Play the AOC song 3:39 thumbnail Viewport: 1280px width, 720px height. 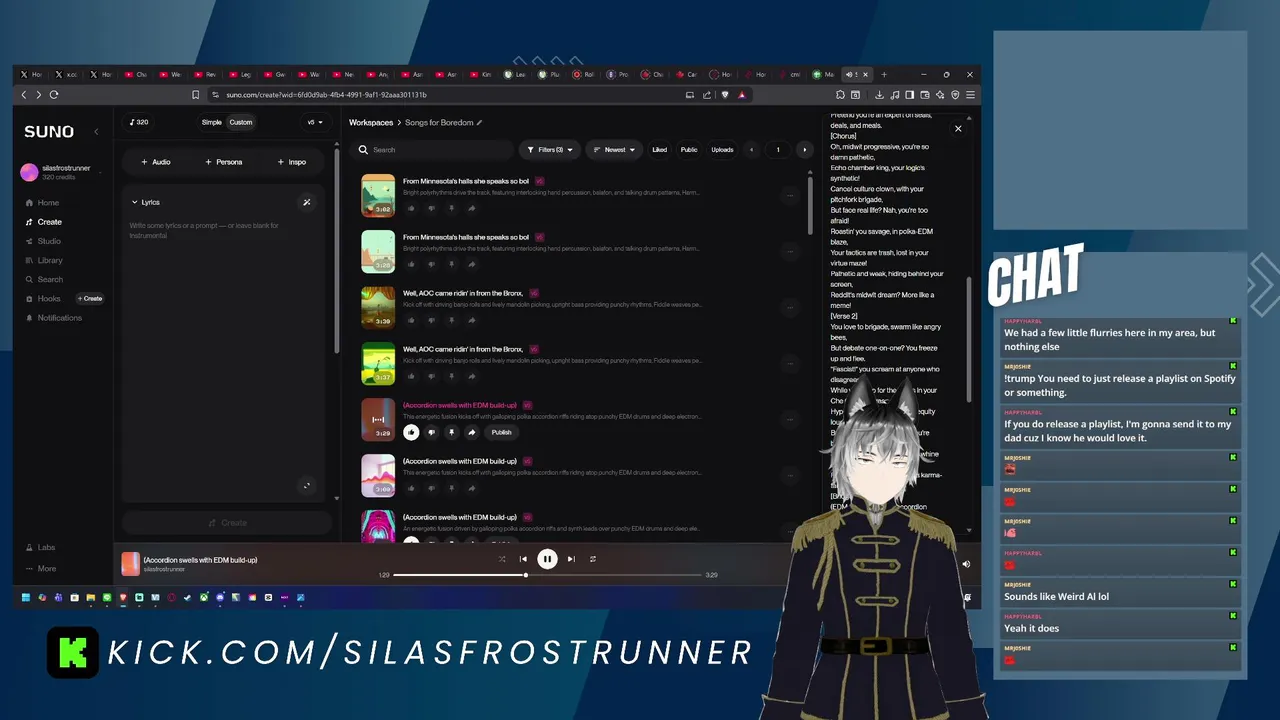(x=378, y=308)
